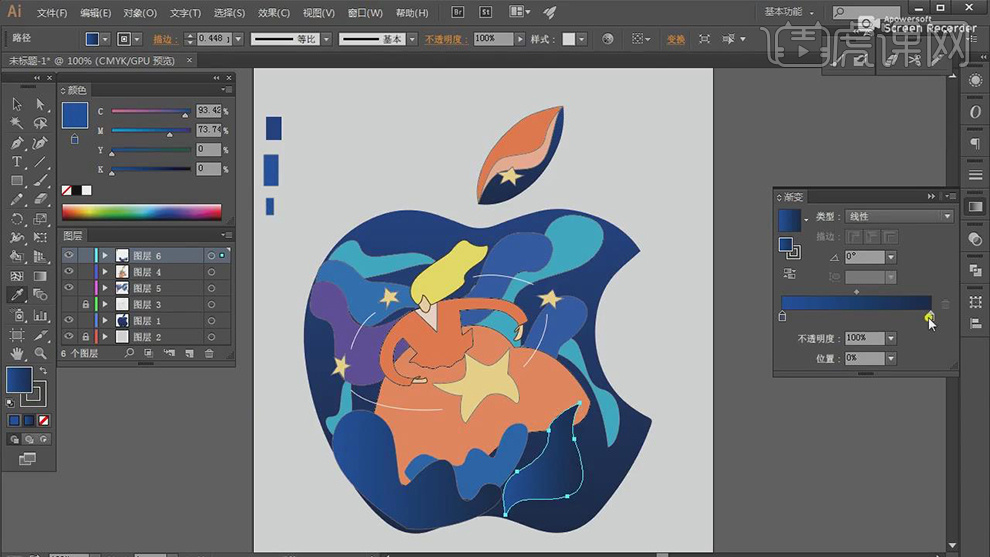Select the Free Transform tool
The image size is (990, 557).
[40, 238]
